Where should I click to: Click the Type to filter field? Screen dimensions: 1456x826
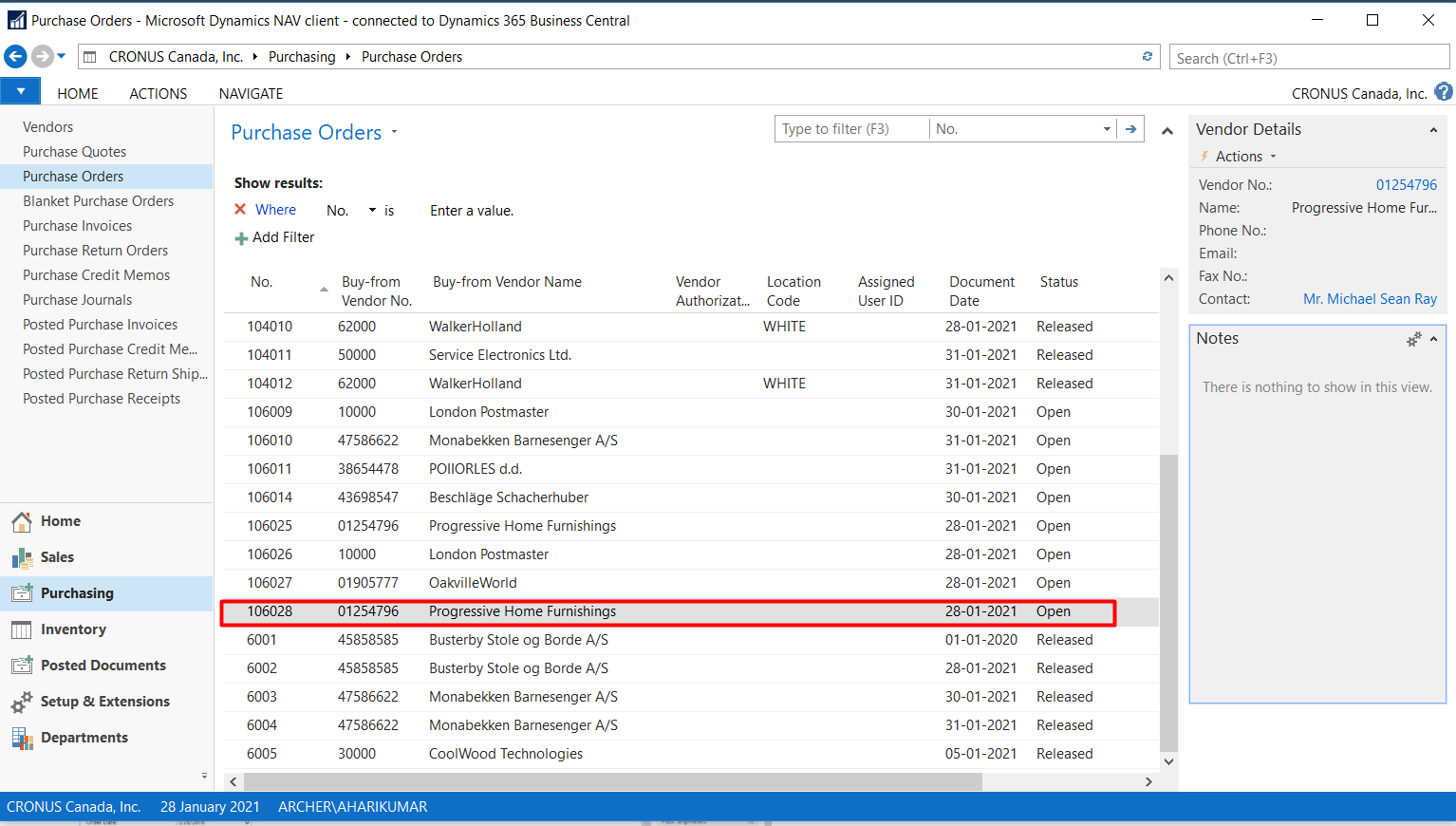(851, 129)
